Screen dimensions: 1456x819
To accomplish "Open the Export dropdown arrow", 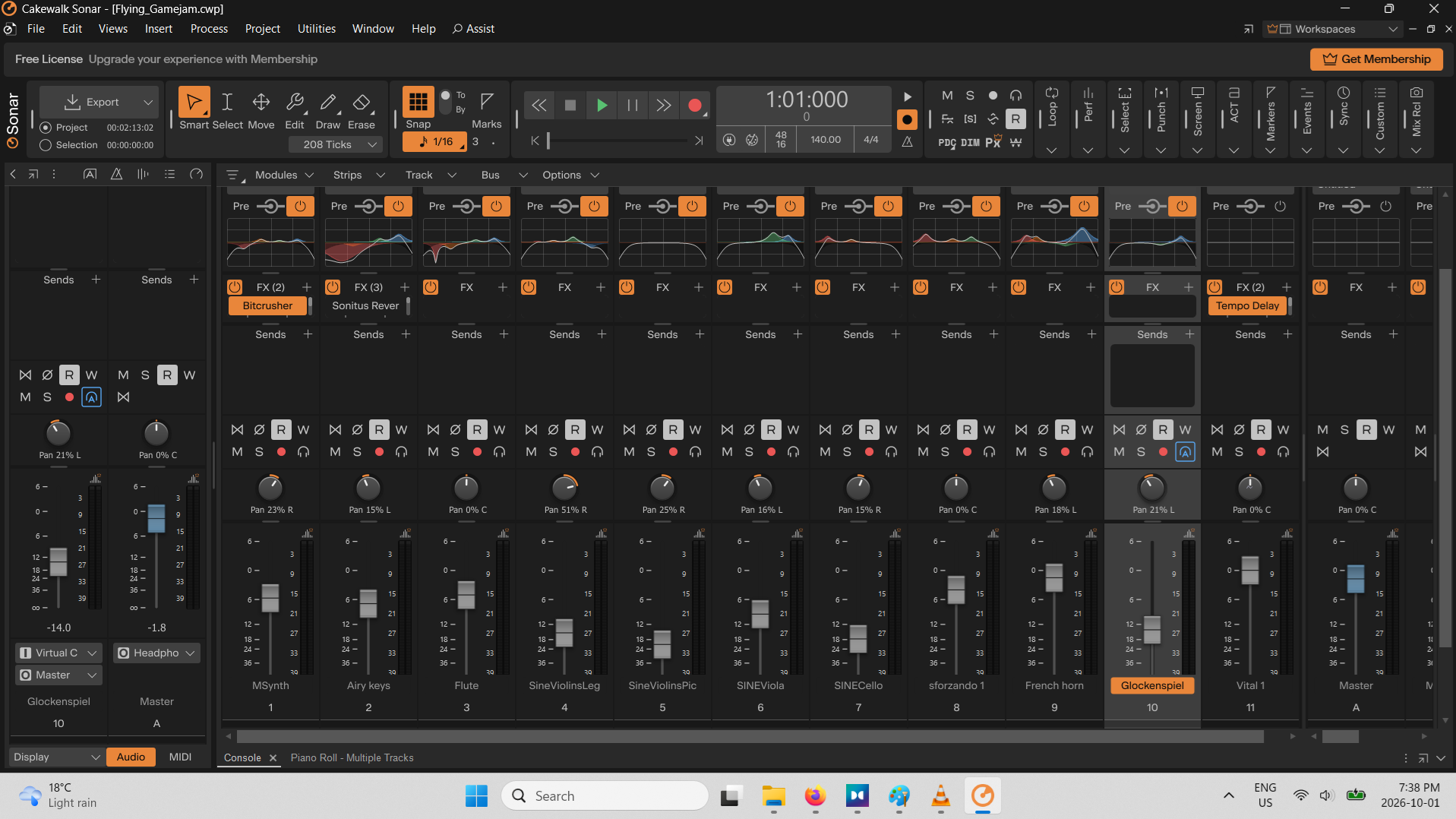I will click(x=148, y=102).
